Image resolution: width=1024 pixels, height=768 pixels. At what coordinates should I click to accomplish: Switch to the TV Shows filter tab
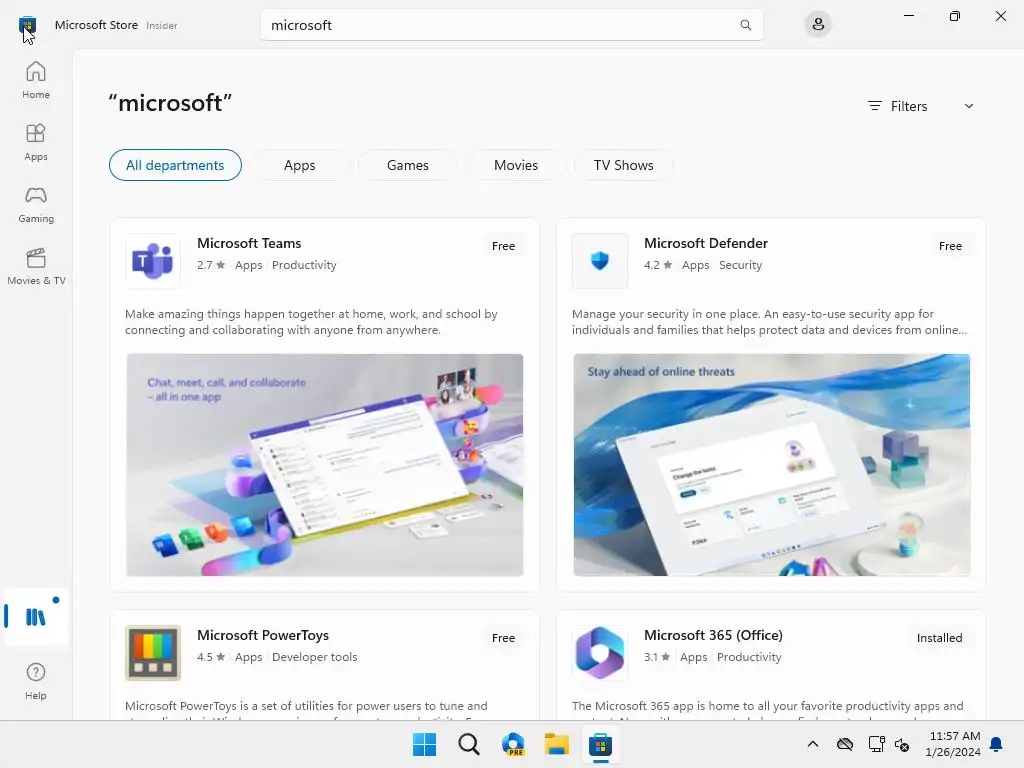click(623, 165)
